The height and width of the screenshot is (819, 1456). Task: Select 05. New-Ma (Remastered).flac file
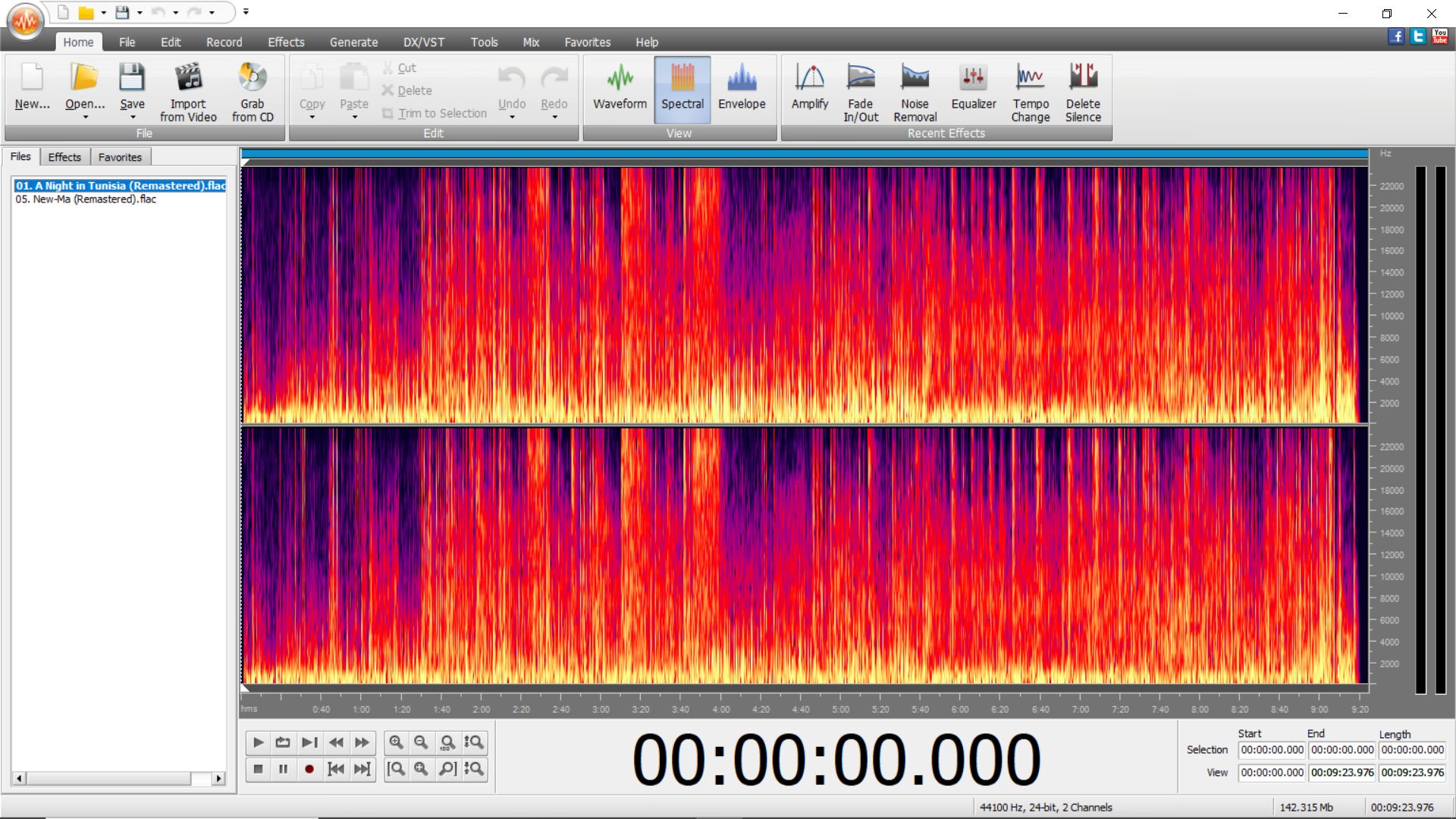coord(86,199)
